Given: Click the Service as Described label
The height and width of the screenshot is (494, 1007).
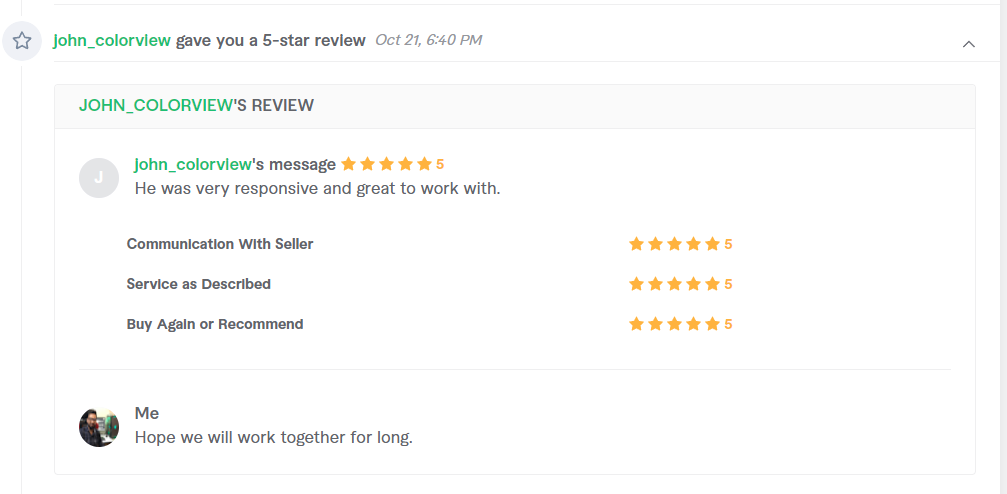Looking at the screenshot, I should coord(198,284).
